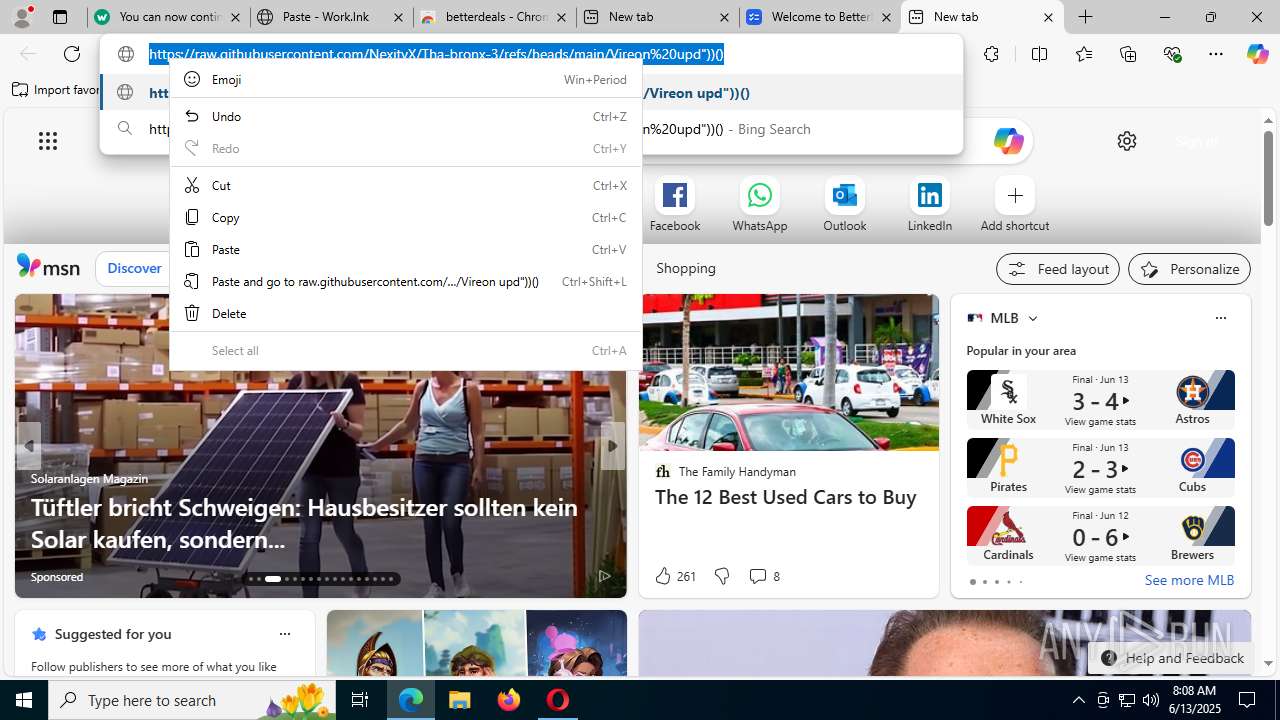Open Task View on taskbar
Viewport: 1280px width, 720px height.
pos(360,700)
